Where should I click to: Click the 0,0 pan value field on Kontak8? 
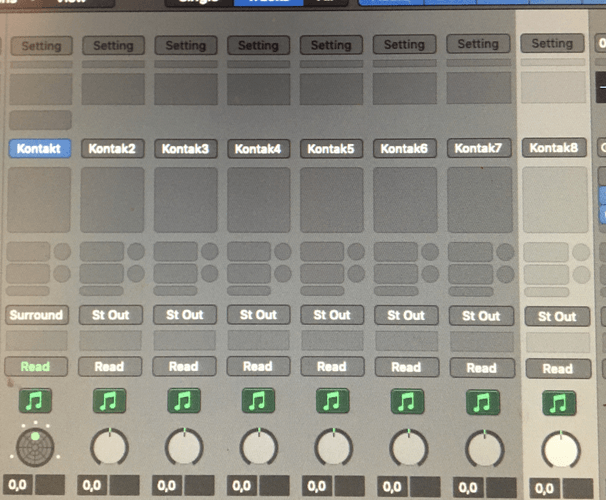[544, 488]
